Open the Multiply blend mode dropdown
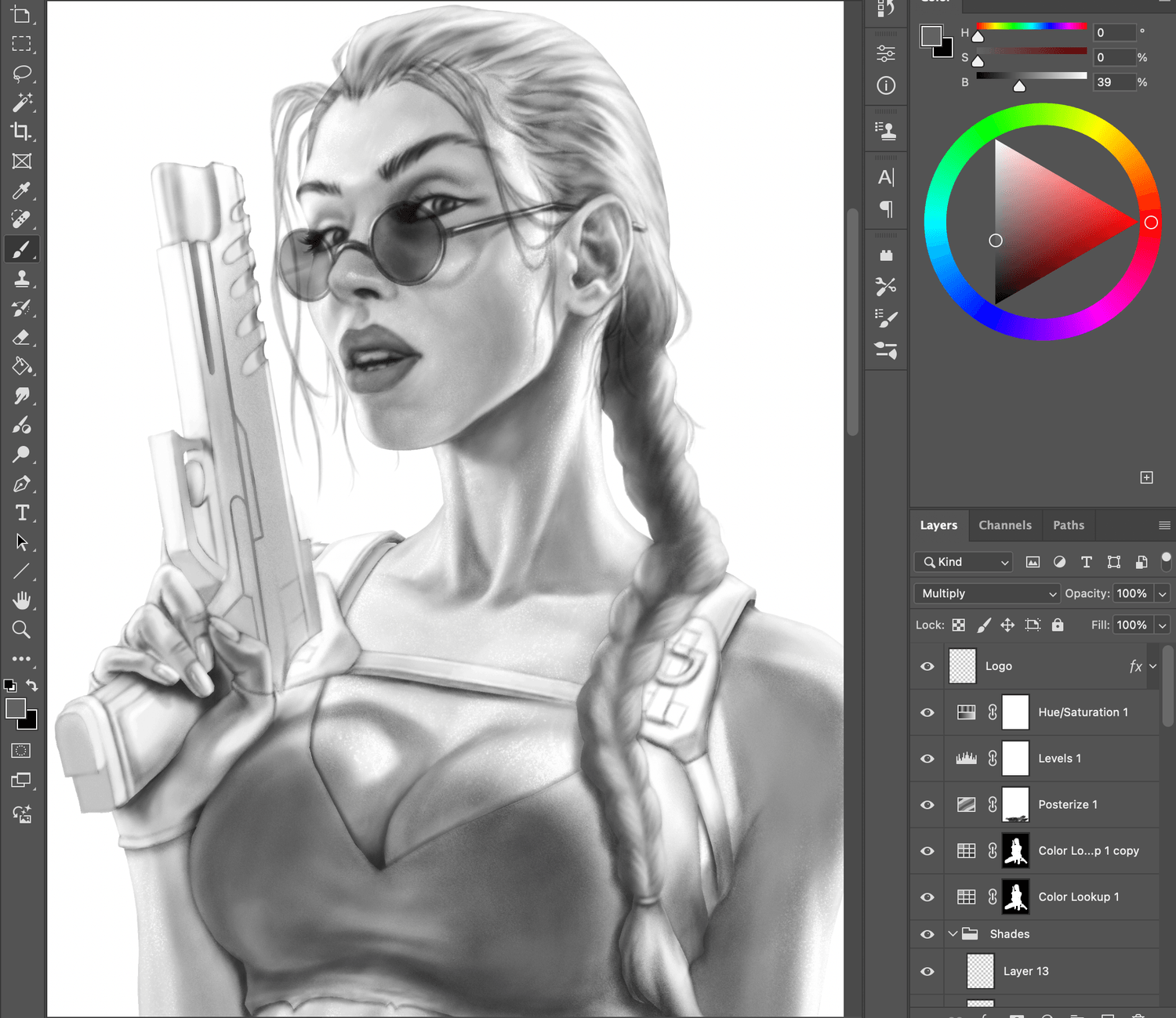The height and width of the screenshot is (1018, 1176). [986, 593]
